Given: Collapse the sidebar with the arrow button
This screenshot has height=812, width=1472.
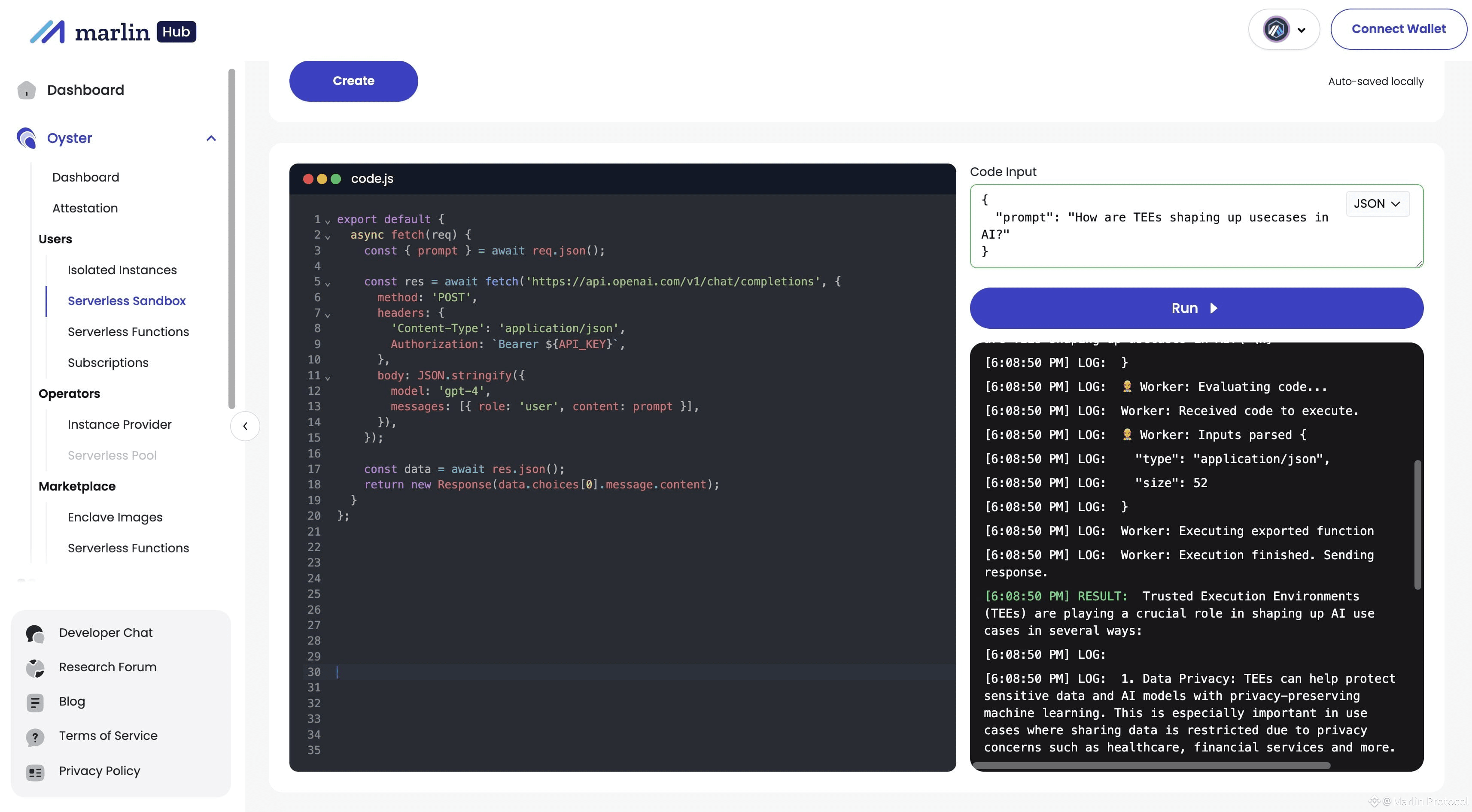Looking at the screenshot, I should 245,426.
